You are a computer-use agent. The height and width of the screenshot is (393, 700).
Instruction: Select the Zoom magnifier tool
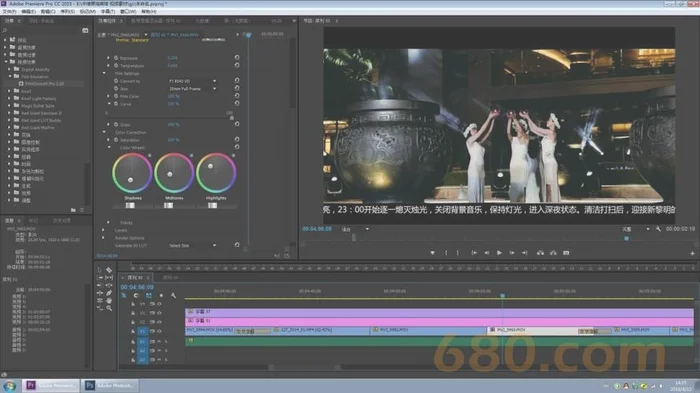coord(109,308)
